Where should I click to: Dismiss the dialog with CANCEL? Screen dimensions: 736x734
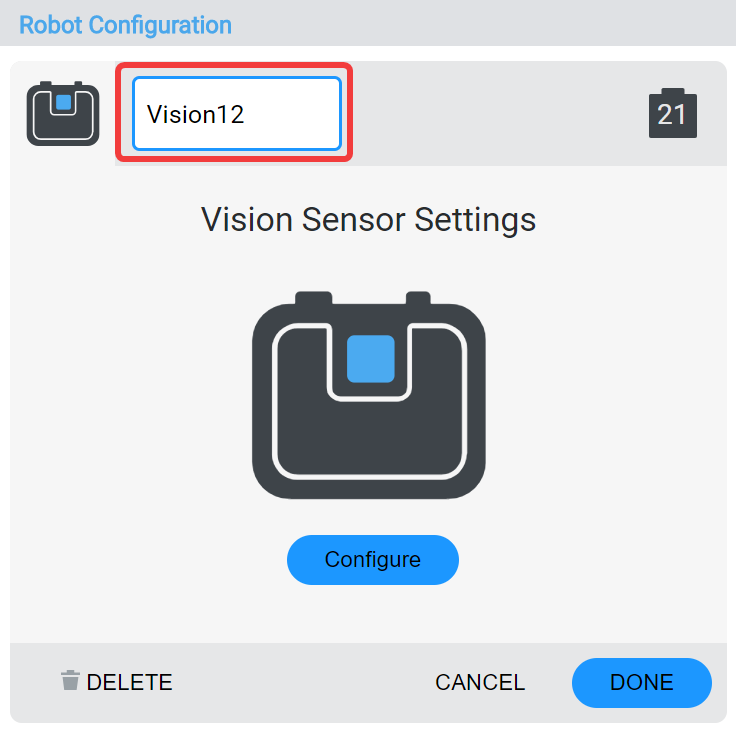tap(480, 682)
